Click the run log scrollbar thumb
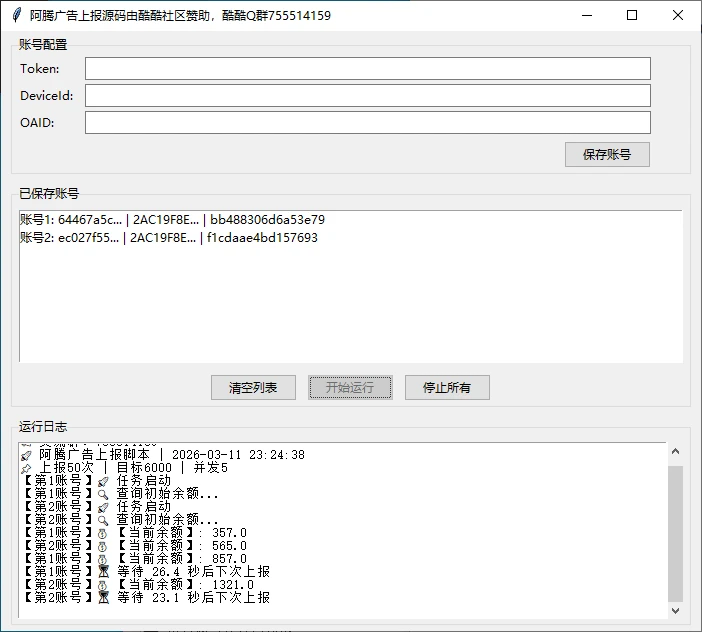Image resolution: width=702 pixels, height=632 pixels. 676,534
